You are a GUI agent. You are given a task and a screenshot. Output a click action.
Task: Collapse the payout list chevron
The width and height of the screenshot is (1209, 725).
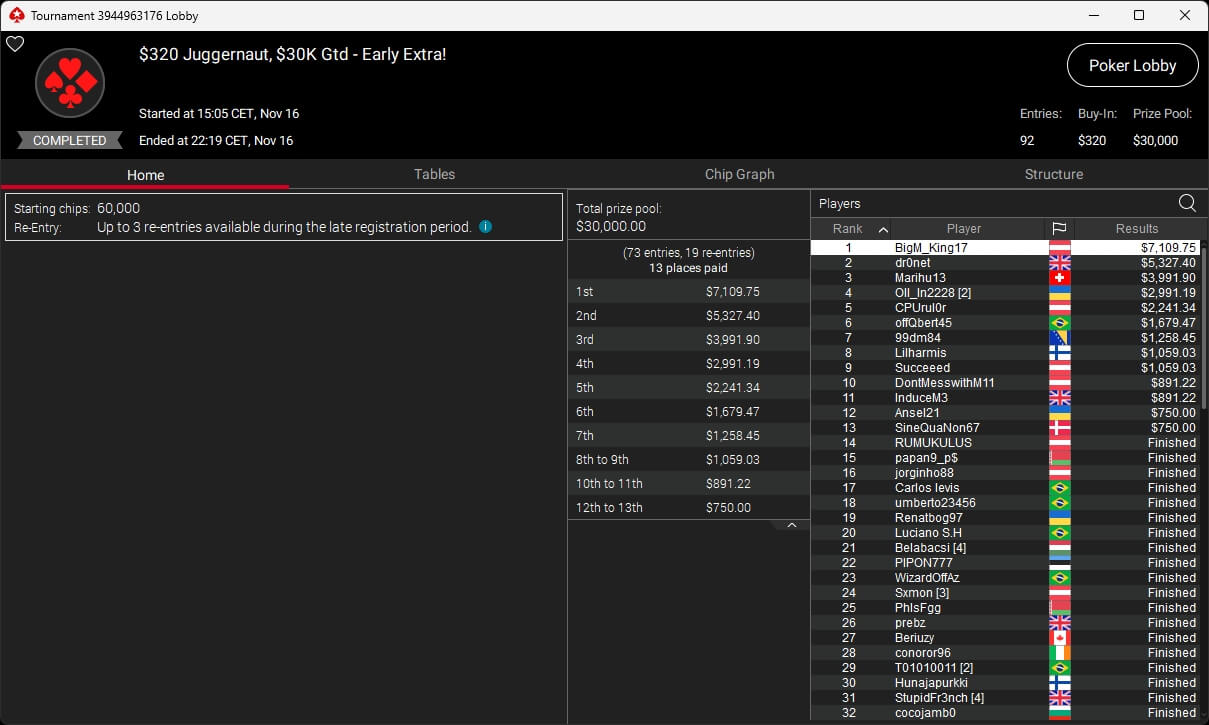point(791,525)
